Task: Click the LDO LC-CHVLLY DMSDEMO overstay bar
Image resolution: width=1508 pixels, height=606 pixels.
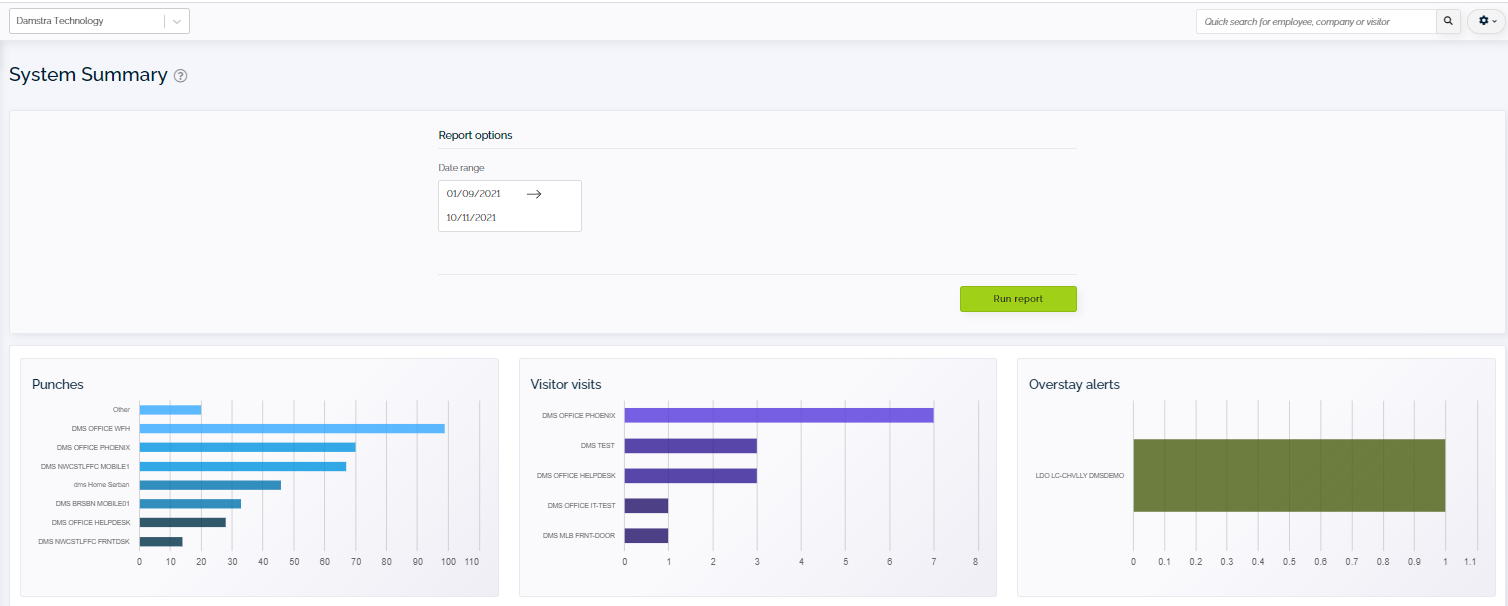Action: (1288, 475)
